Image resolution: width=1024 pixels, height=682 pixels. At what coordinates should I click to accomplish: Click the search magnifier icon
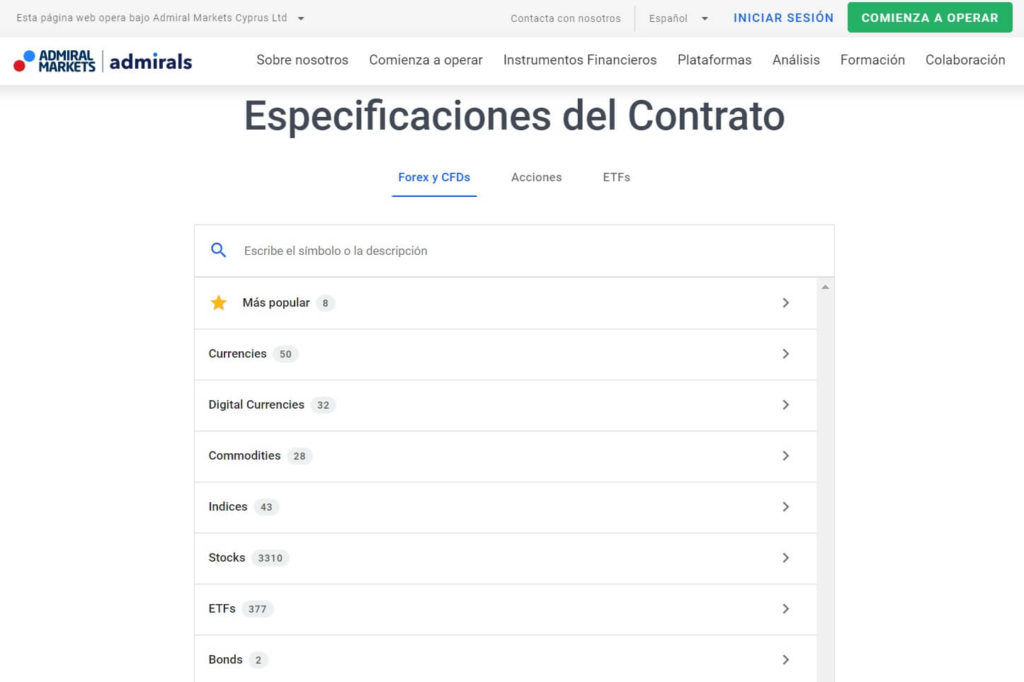[218, 250]
